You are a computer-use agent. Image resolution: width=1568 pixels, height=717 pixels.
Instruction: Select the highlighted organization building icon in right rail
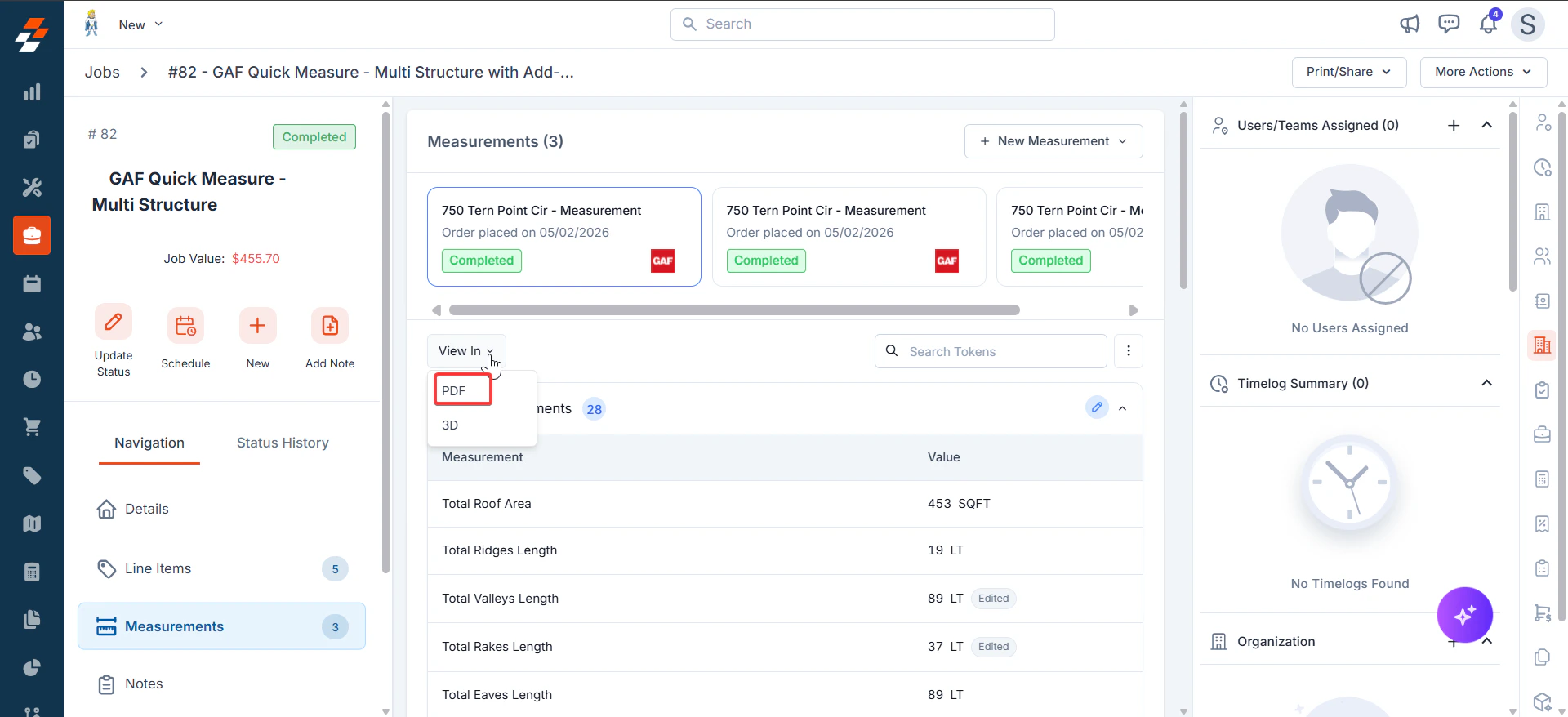click(1542, 345)
